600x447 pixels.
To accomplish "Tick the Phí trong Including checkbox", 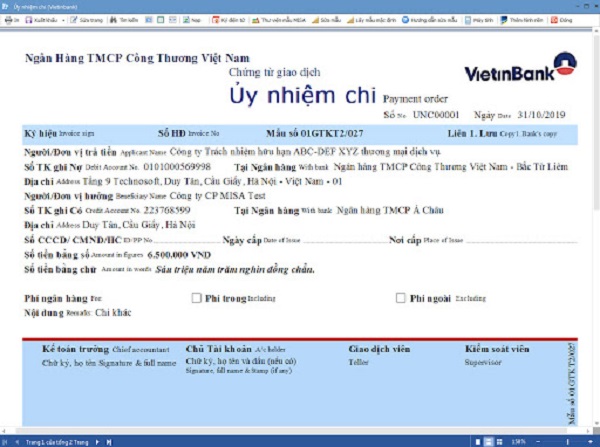I will point(196,298).
